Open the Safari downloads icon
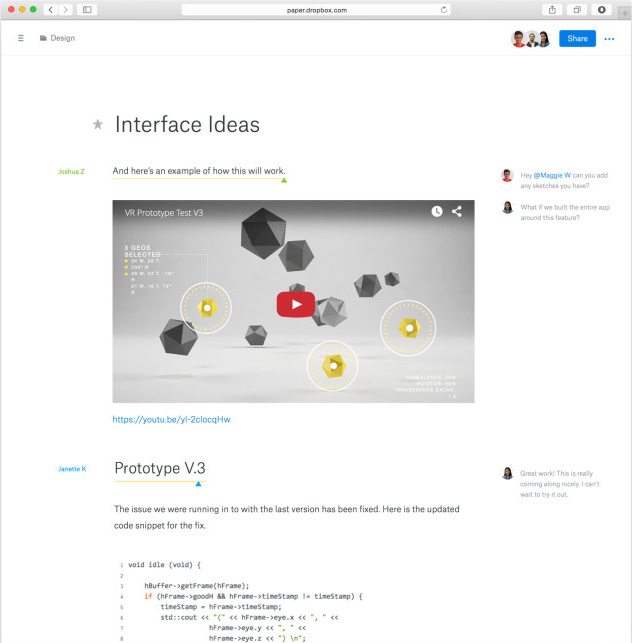Viewport: 632px width, 643px height. pyautogui.click(x=602, y=10)
